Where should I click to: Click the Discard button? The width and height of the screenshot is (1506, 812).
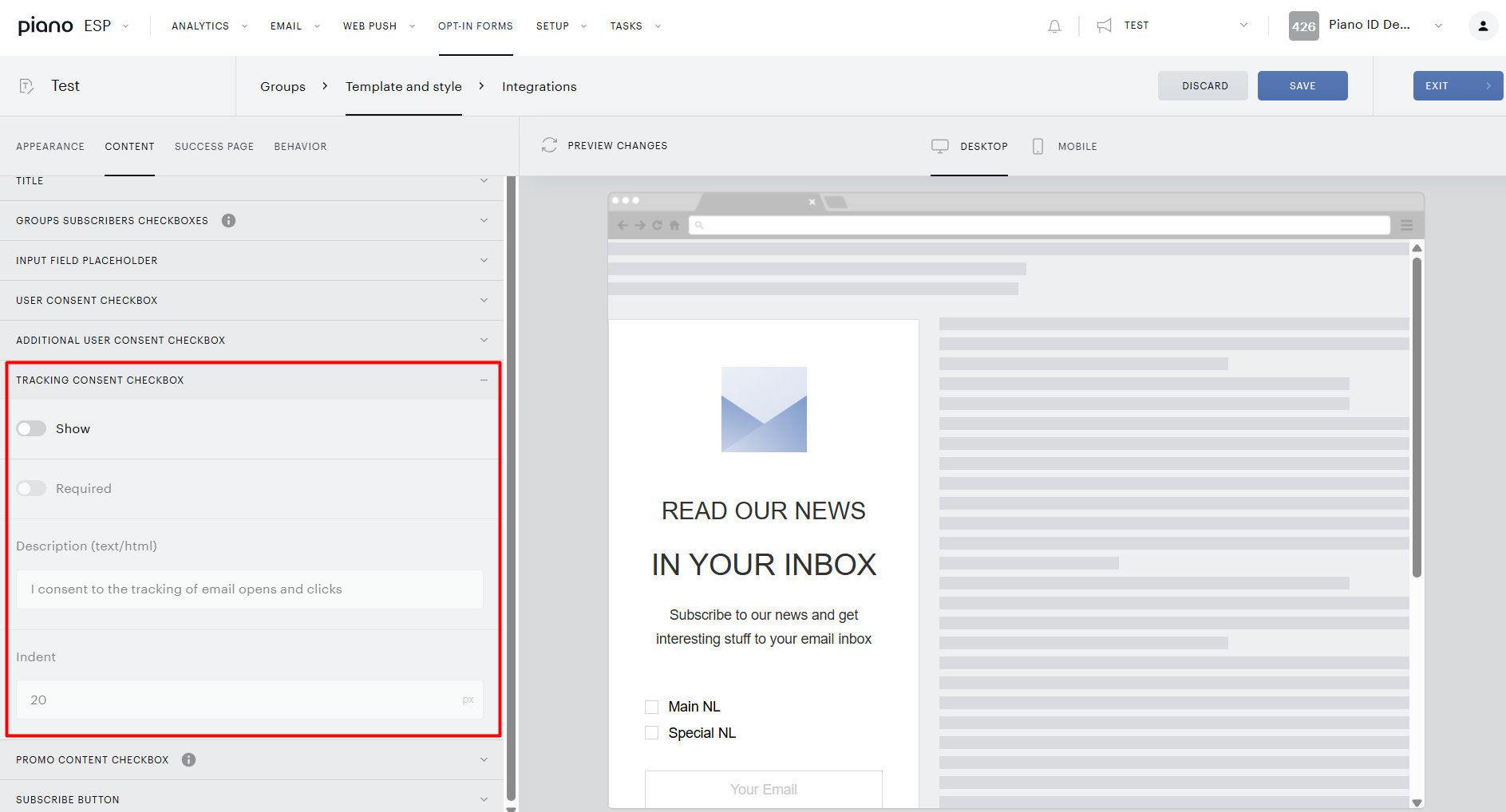(x=1204, y=85)
